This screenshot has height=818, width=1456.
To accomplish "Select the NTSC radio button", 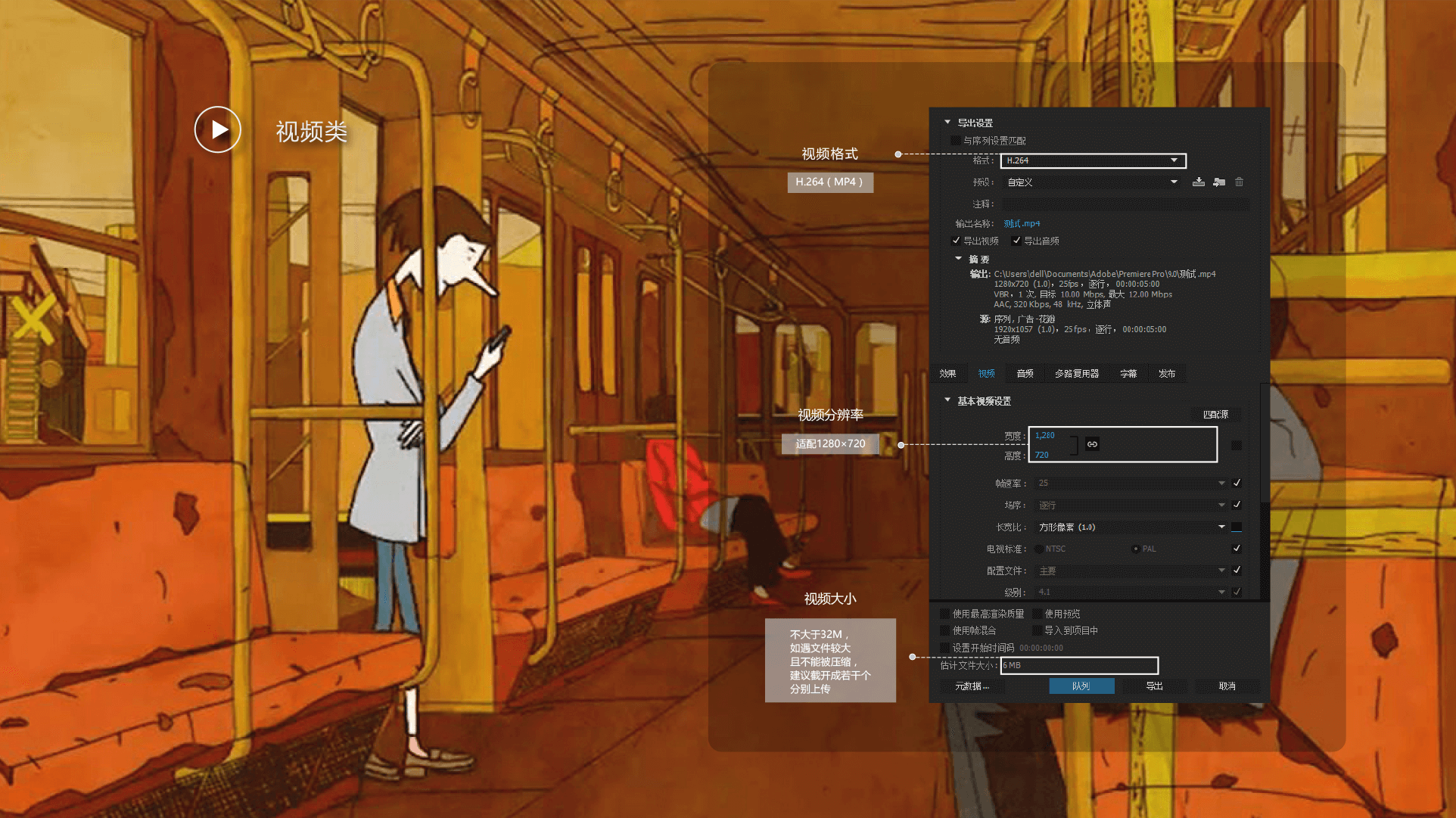I will 1039,549.
